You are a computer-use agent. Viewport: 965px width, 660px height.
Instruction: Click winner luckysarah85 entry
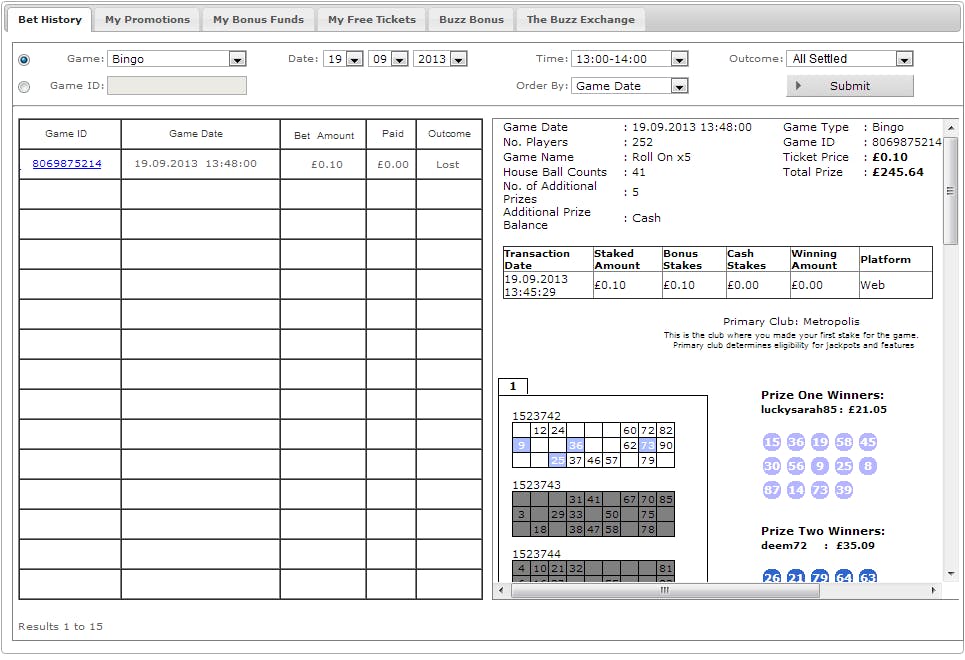coord(823,410)
